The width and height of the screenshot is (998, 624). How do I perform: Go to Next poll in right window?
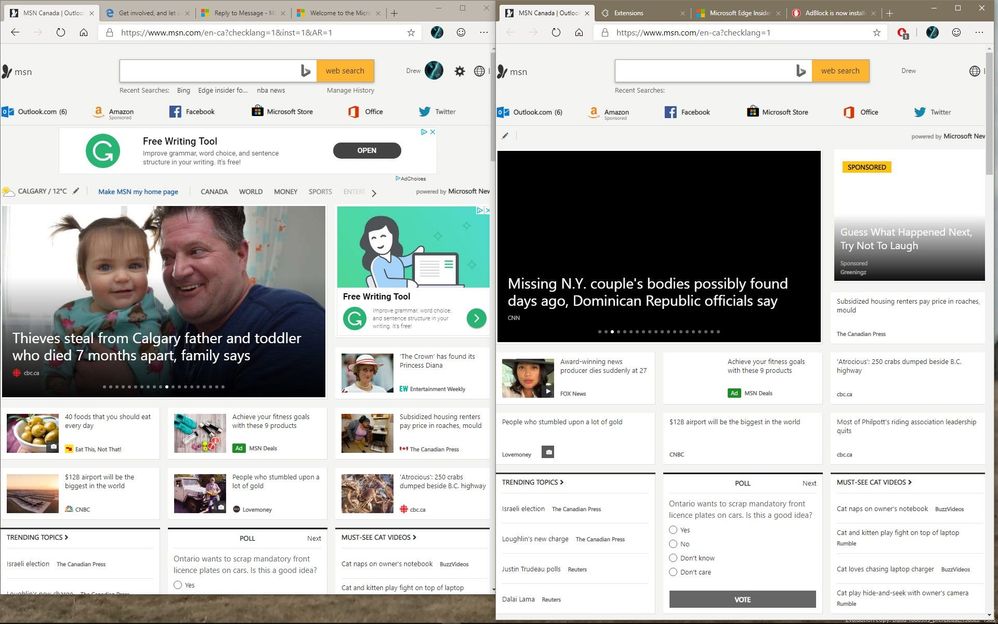[809, 483]
